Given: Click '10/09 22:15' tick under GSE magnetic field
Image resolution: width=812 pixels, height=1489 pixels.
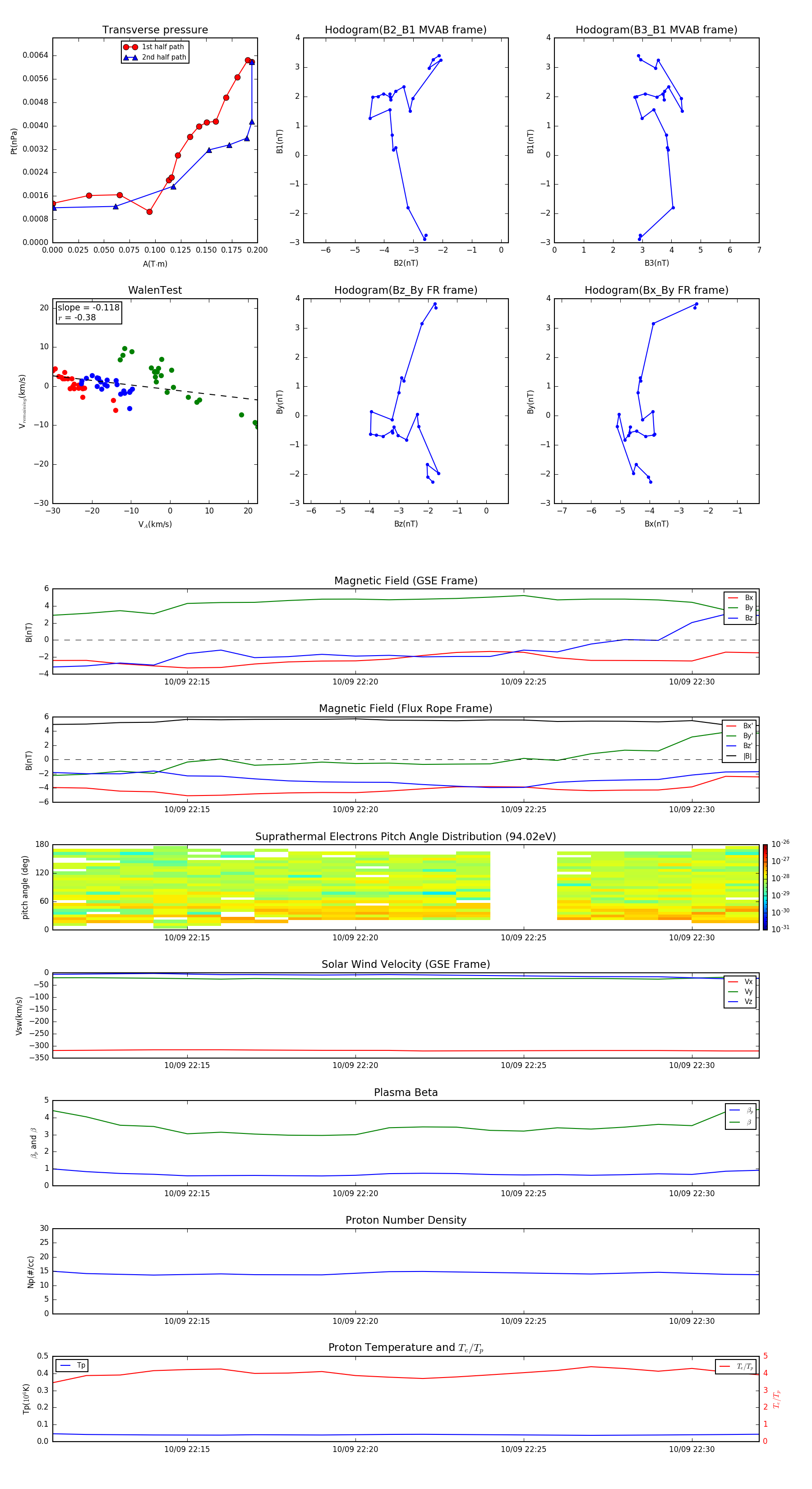Looking at the screenshot, I should [187, 682].
